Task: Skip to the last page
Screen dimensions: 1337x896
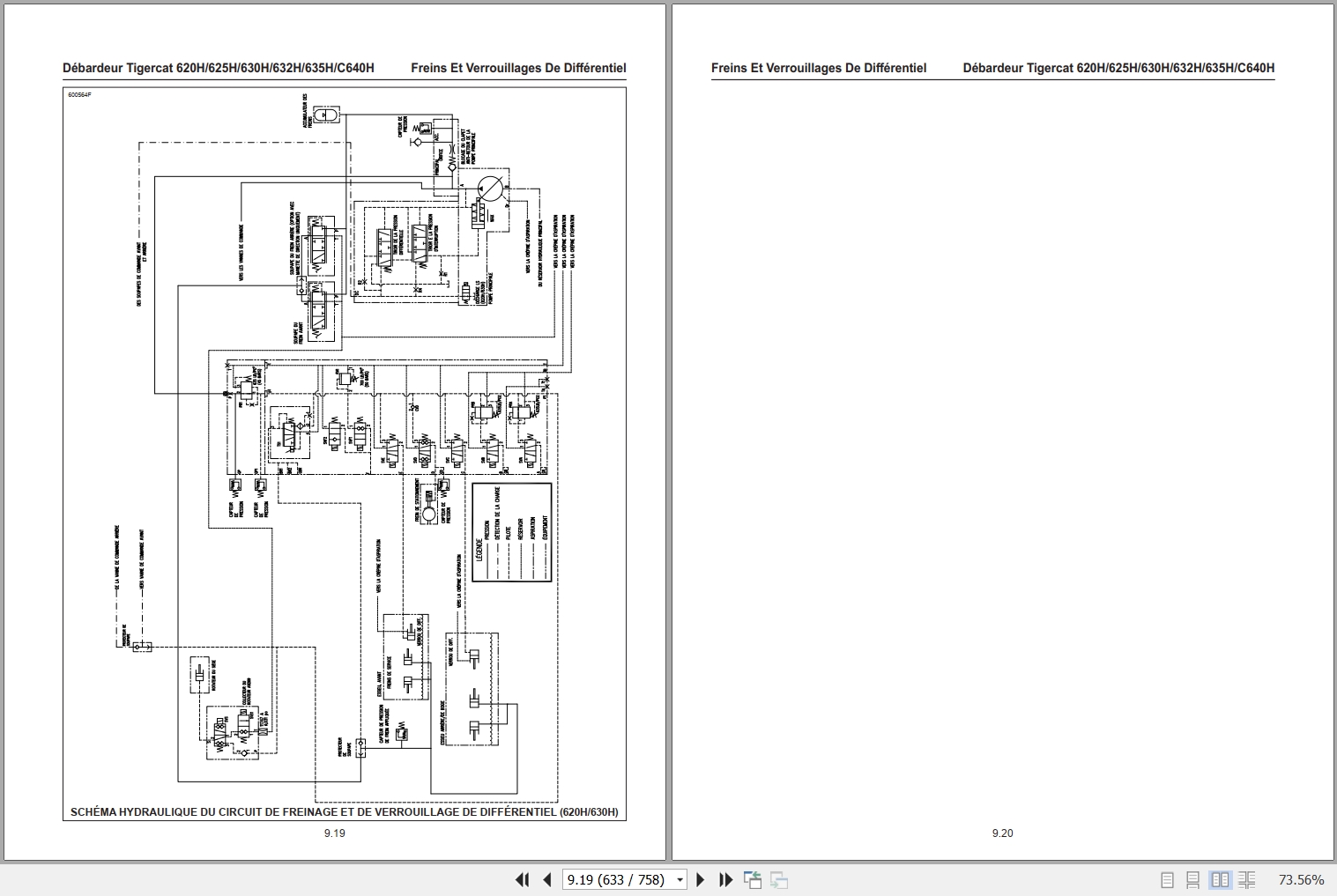Action: (x=725, y=879)
